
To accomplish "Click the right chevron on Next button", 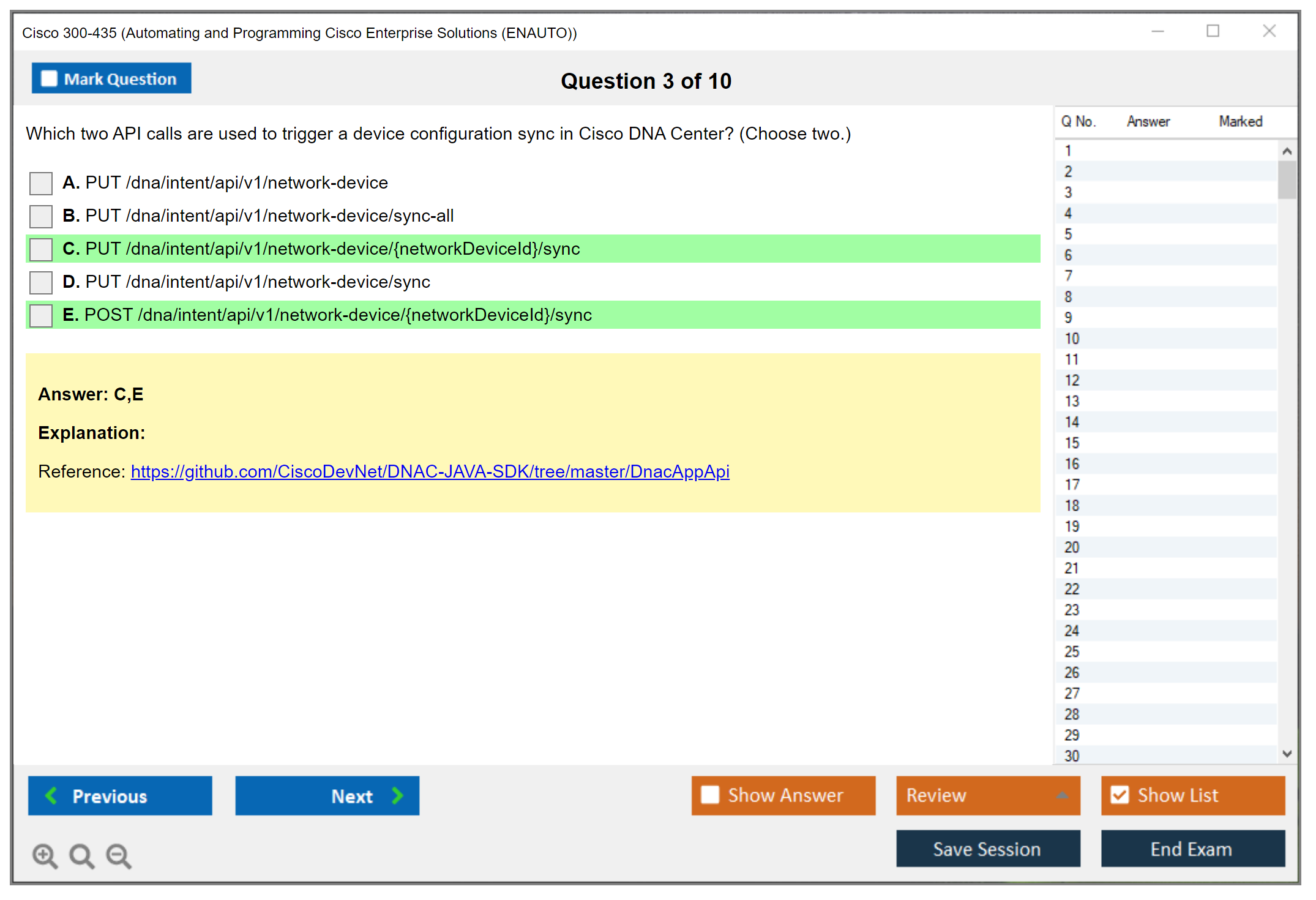I will pyautogui.click(x=397, y=795).
